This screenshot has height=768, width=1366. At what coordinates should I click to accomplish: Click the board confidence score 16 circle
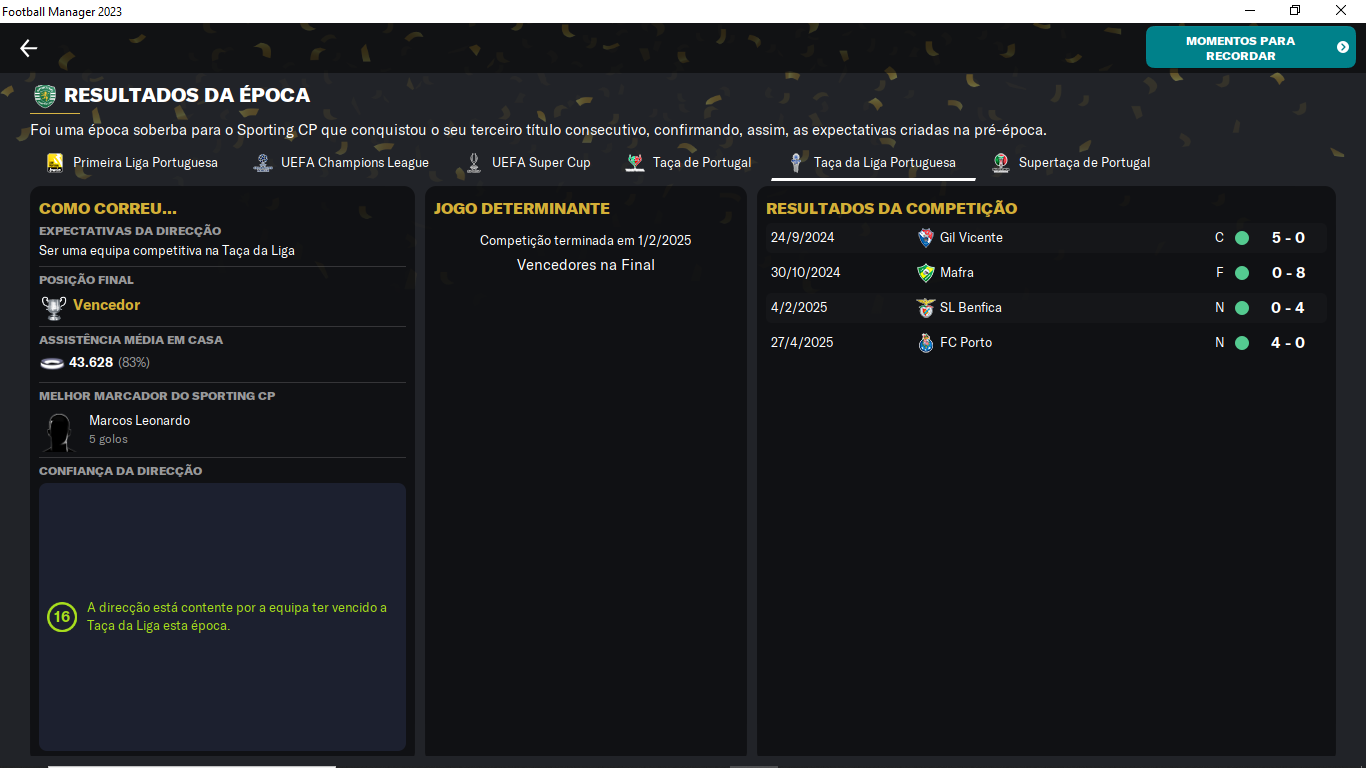tap(61, 617)
